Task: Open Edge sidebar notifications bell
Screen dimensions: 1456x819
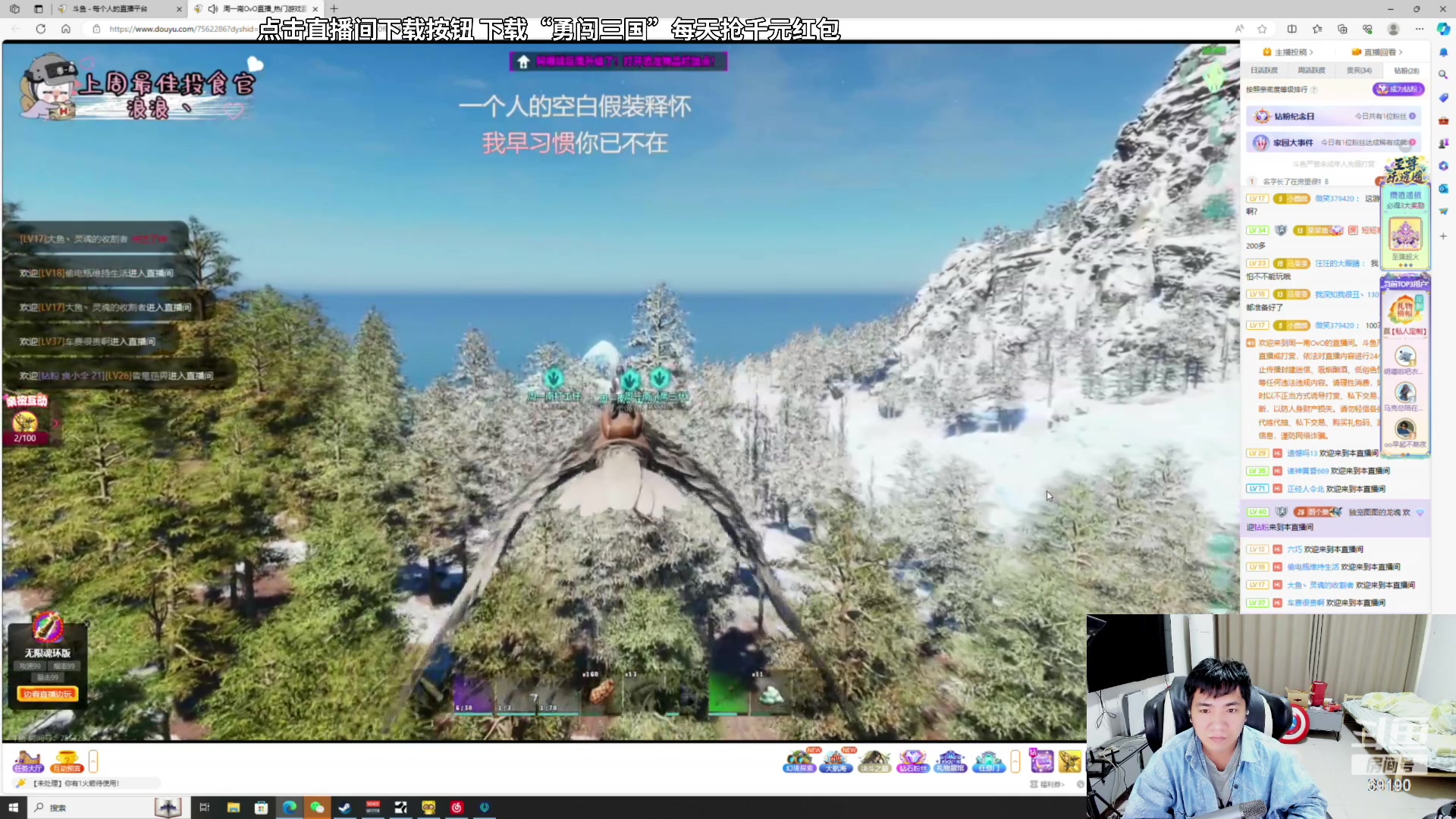Action: click(x=1443, y=52)
